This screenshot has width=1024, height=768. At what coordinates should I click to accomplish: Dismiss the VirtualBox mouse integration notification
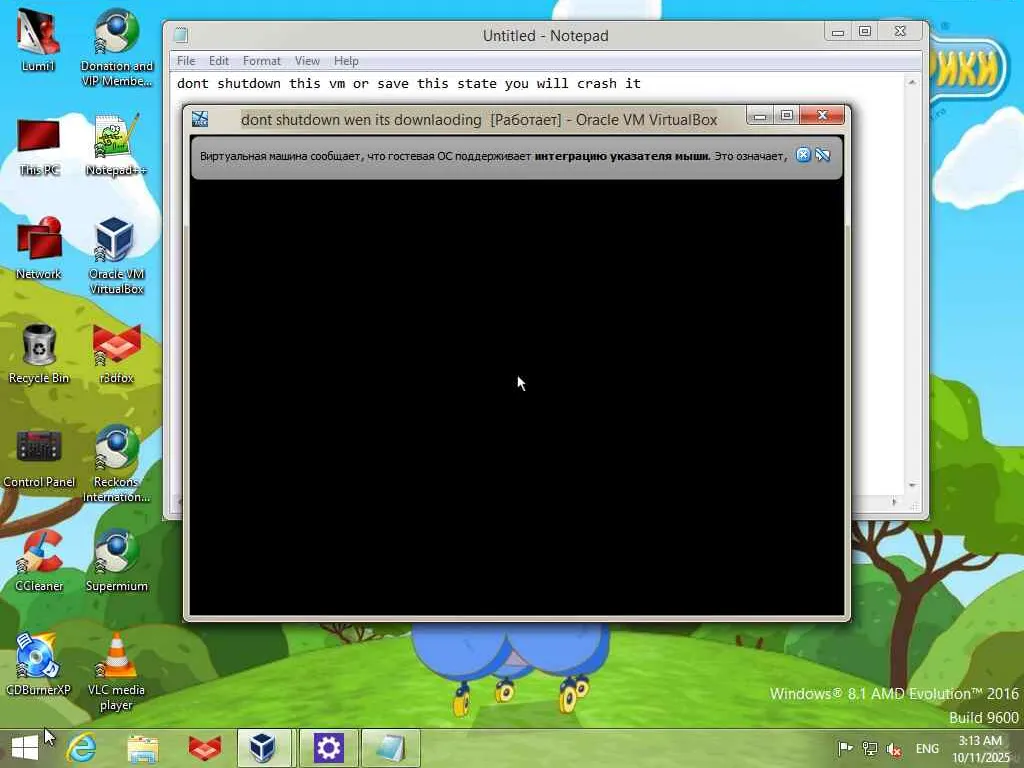pos(803,155)
